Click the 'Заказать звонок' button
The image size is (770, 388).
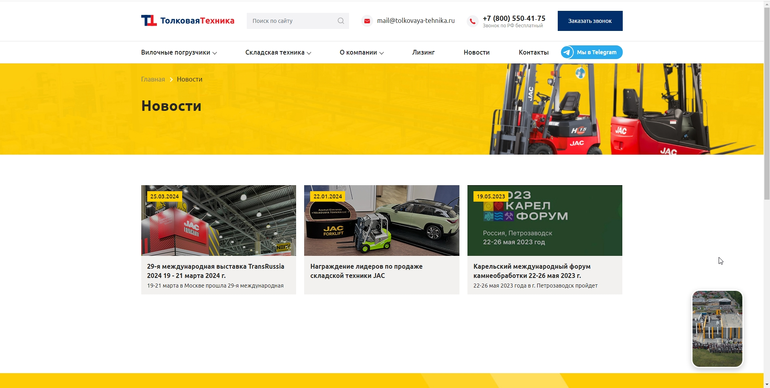tap(590, 21)
